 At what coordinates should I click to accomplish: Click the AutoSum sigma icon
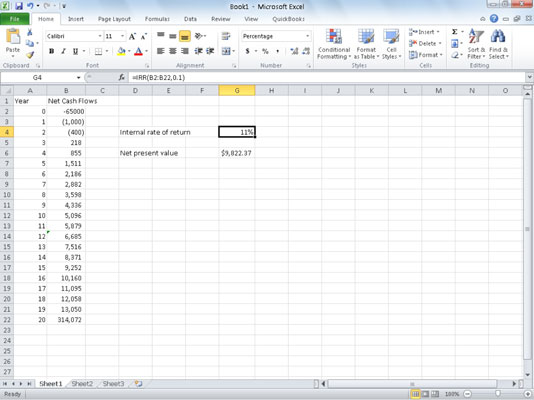click(455, 32)
